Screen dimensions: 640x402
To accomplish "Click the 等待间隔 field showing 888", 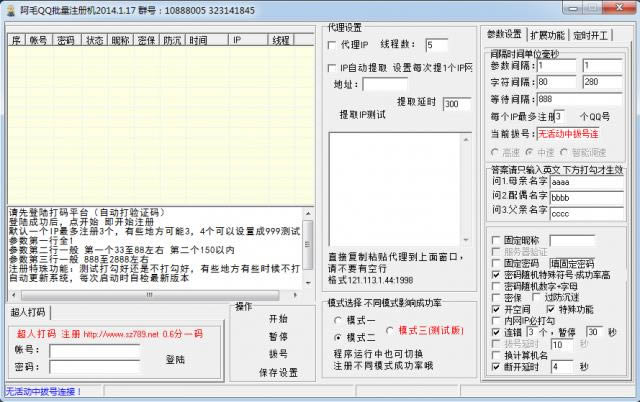I will click(x=580, y=99).
